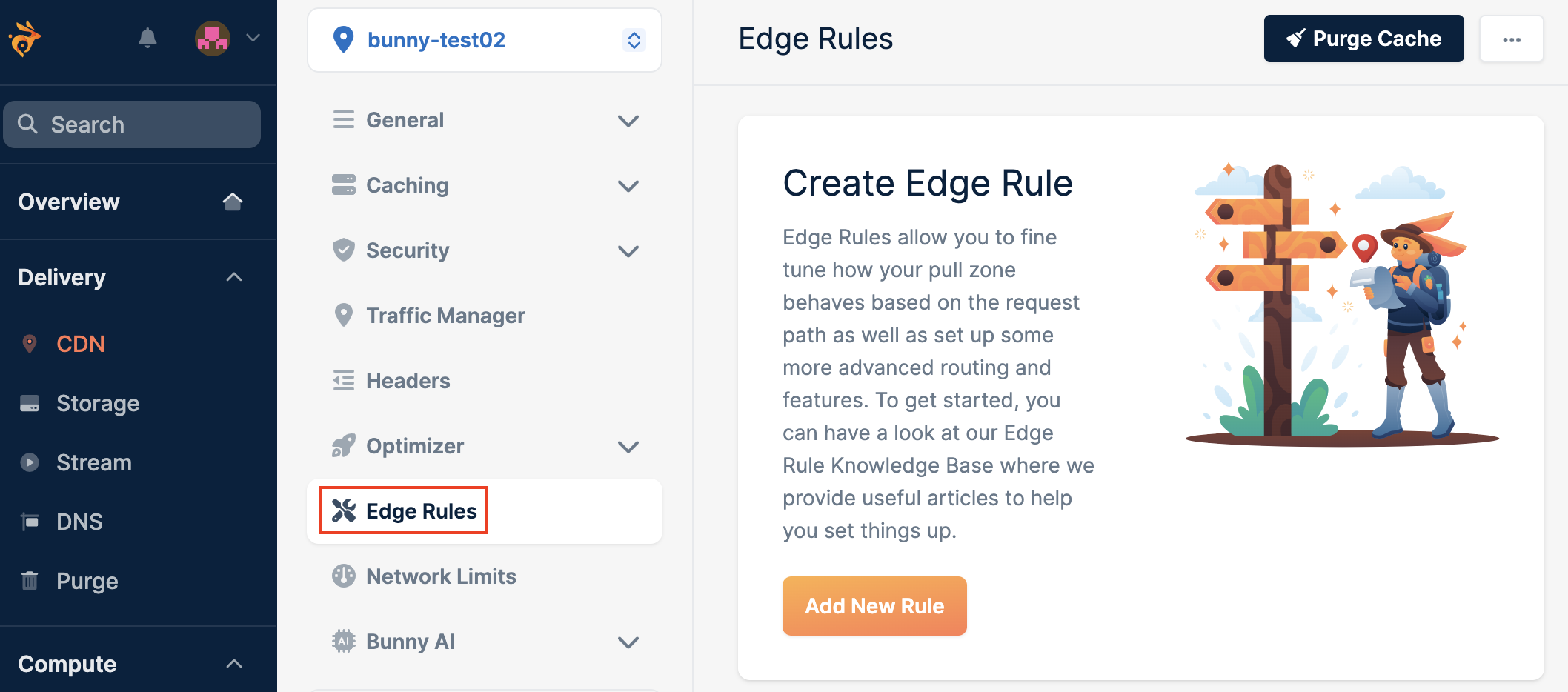Expand the General settings section
Screen dimensions: 1568x692
(x=485, y=120)
